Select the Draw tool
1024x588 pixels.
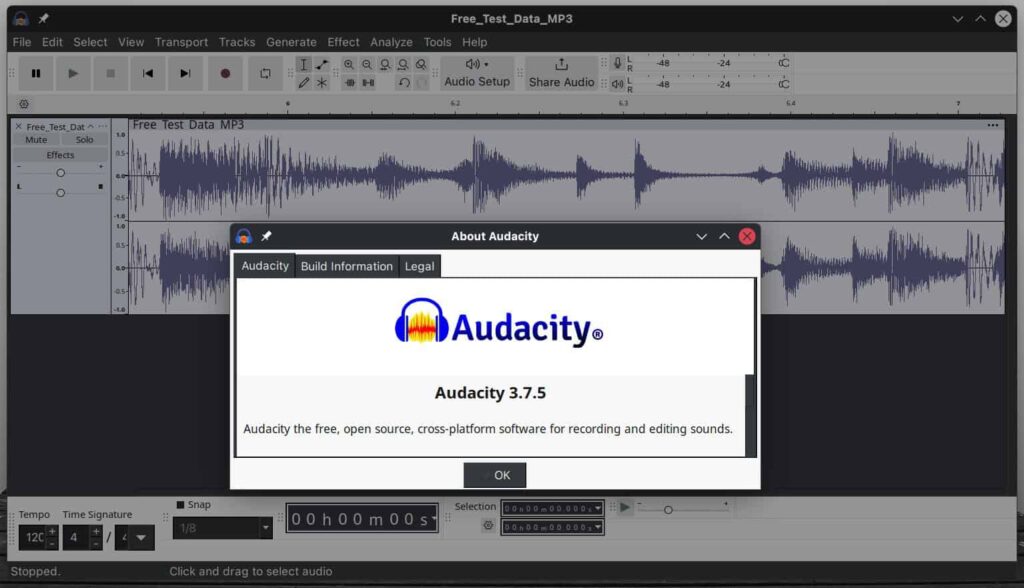pyautogui.click(x=306, y=83)
